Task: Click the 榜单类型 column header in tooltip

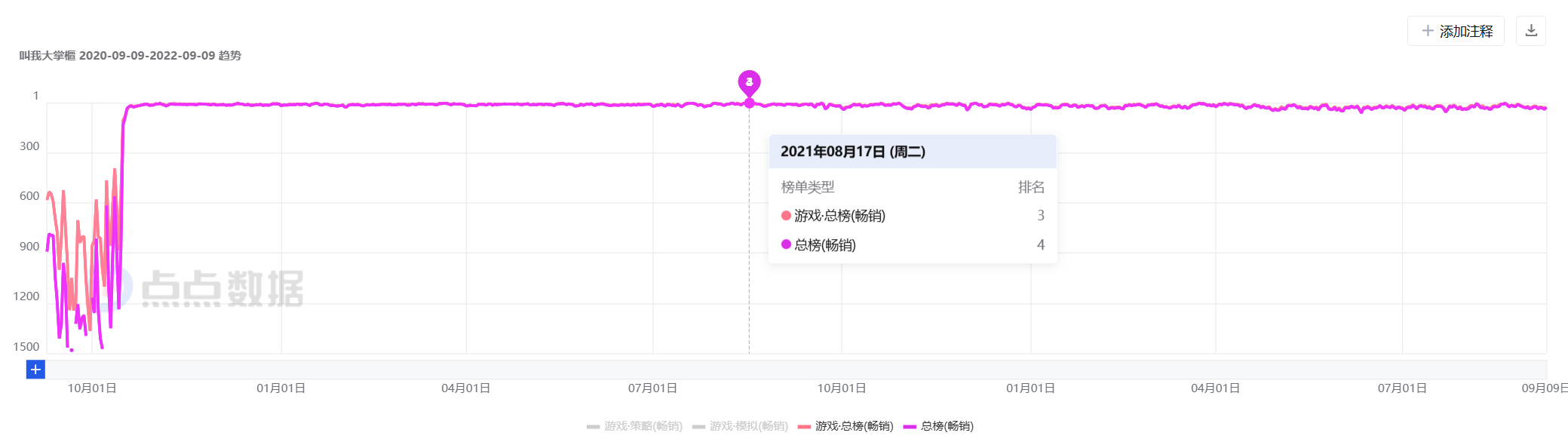Action: 807,187
